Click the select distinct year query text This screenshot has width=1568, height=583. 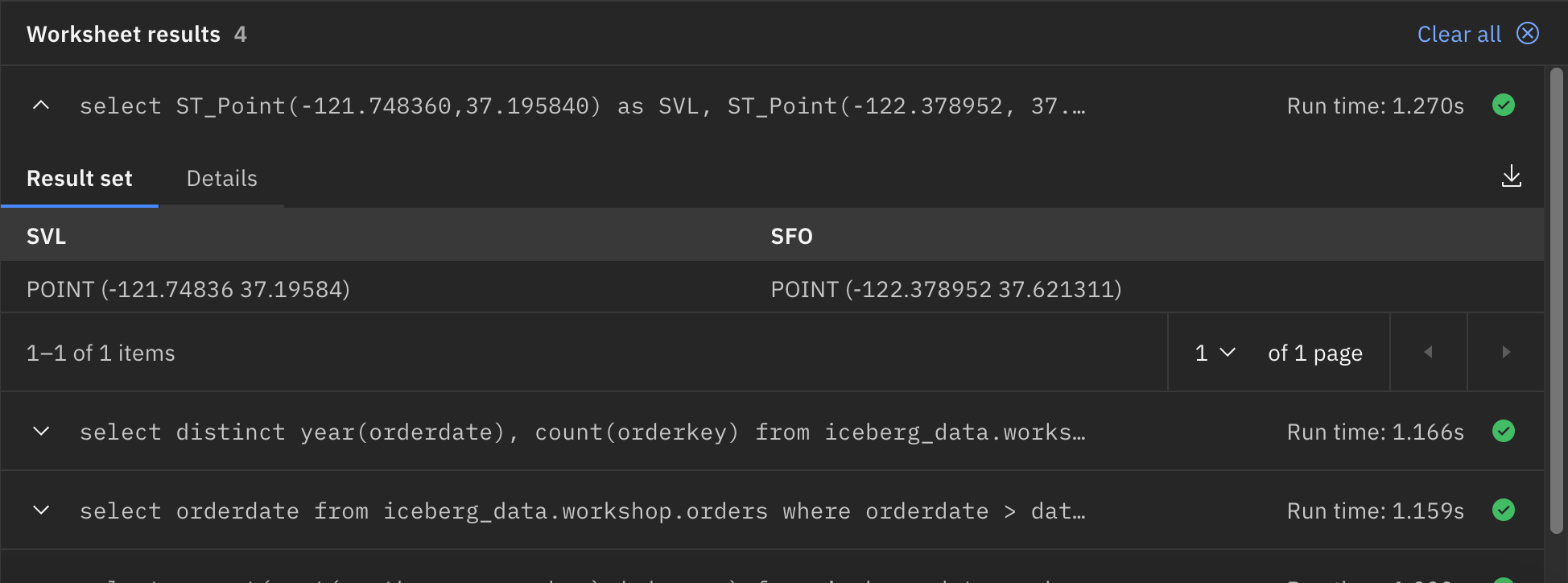[582, 432]
